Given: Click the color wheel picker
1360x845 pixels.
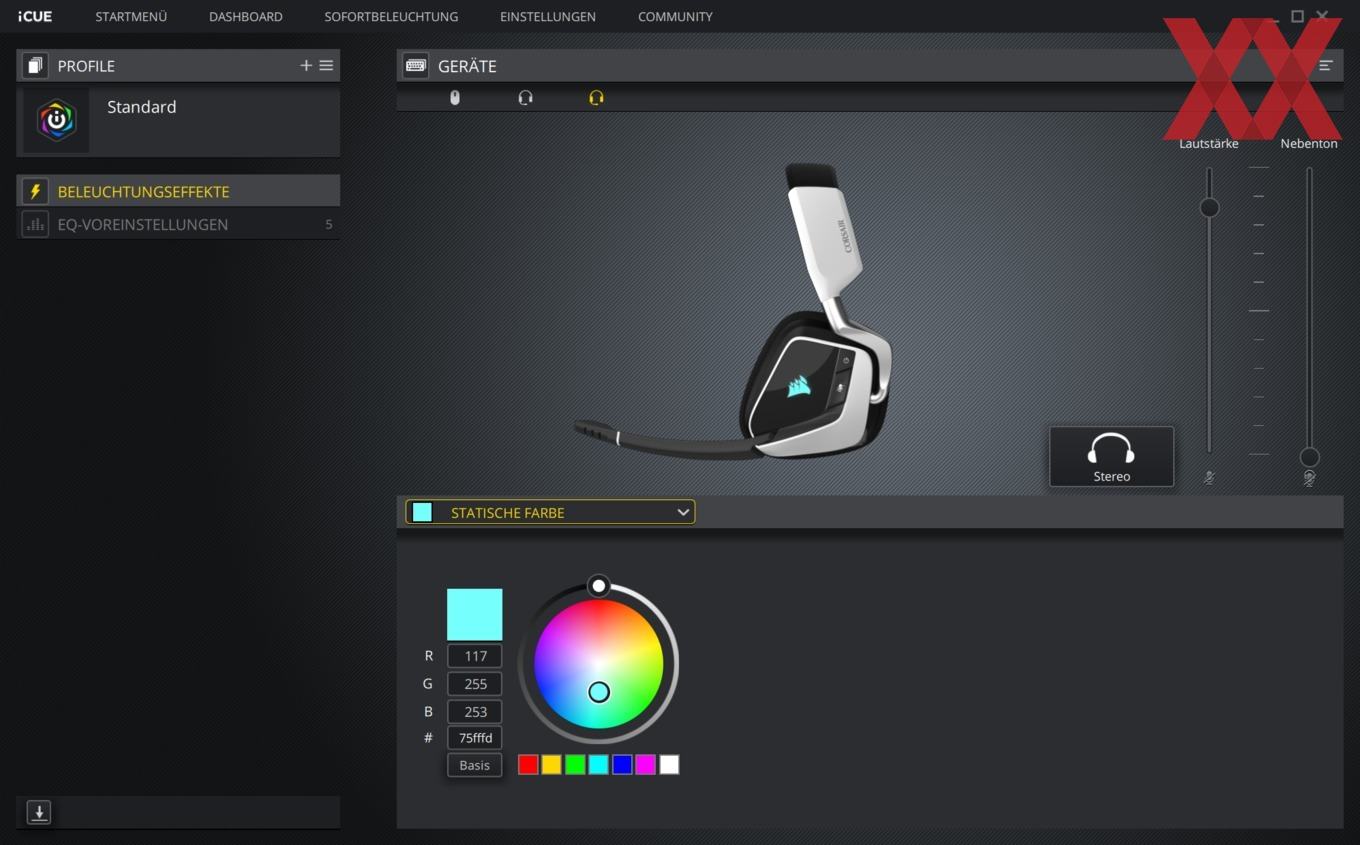Looking at the screenshot, I should click(x=598, y=664).
